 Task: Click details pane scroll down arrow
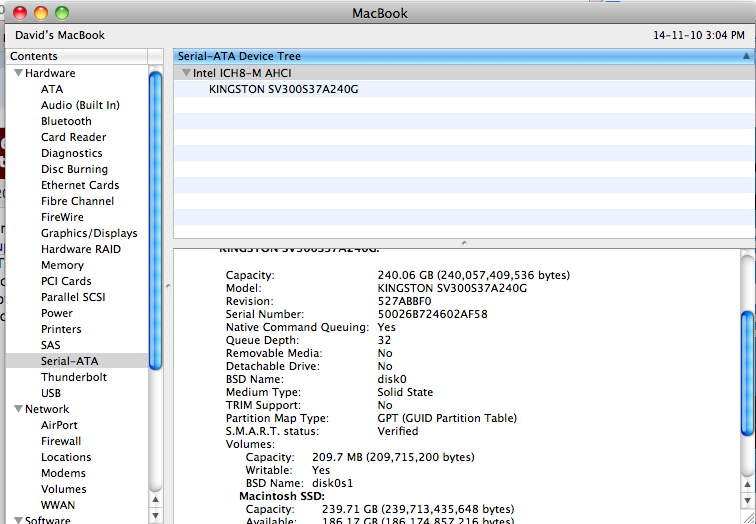747,500
